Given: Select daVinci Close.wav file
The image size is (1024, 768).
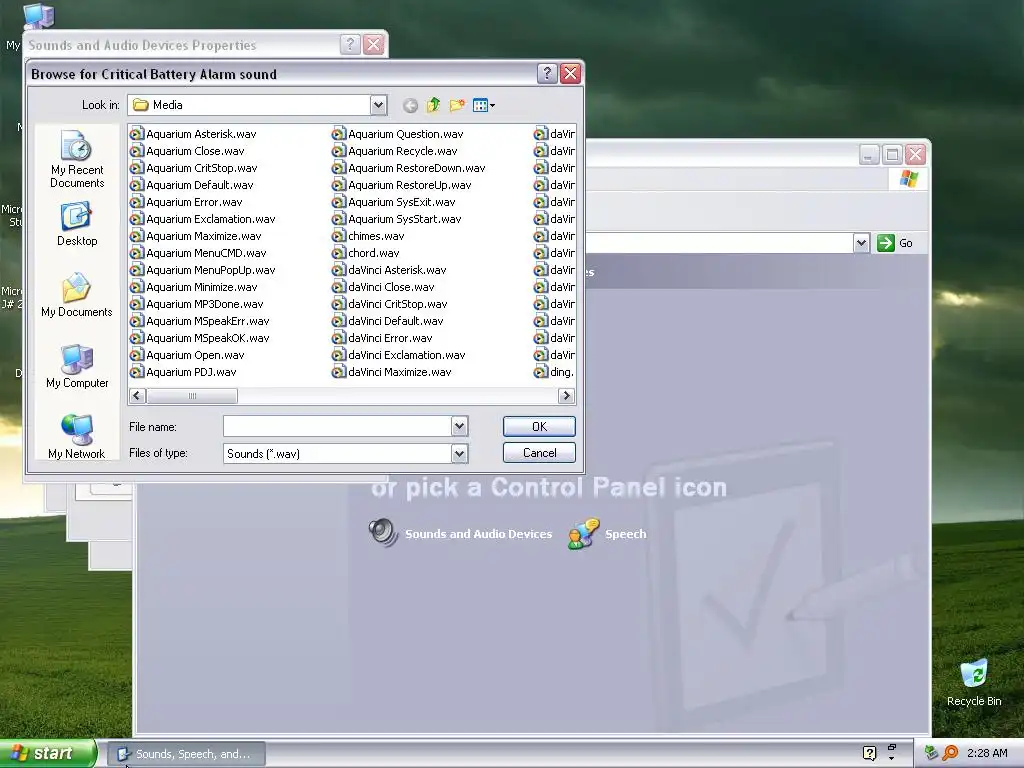Looking at the screenshot, I should point(384,287).
